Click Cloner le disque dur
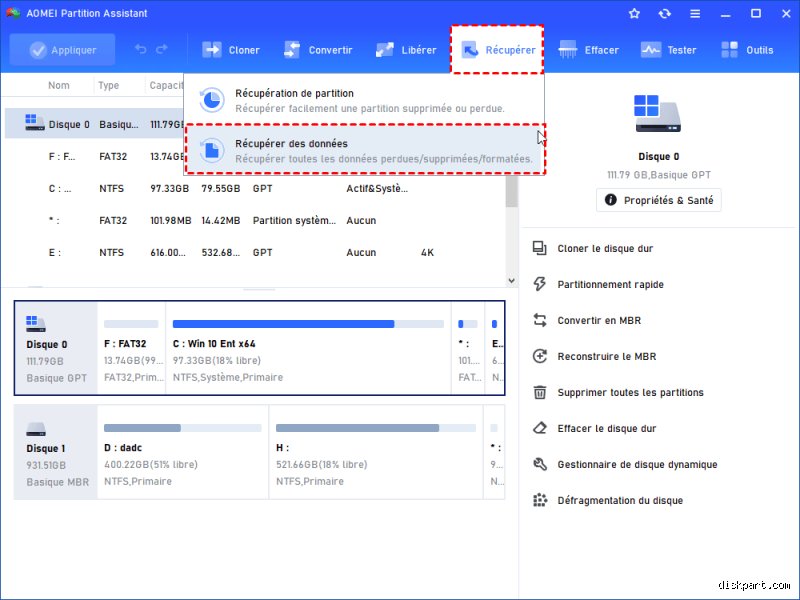 605,248
